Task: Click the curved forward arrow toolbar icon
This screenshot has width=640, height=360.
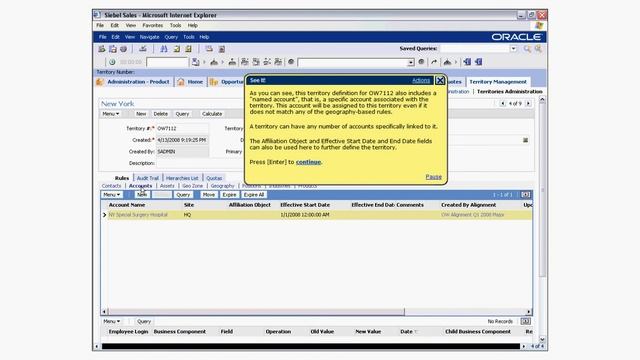Action: [x=434, y=62]
